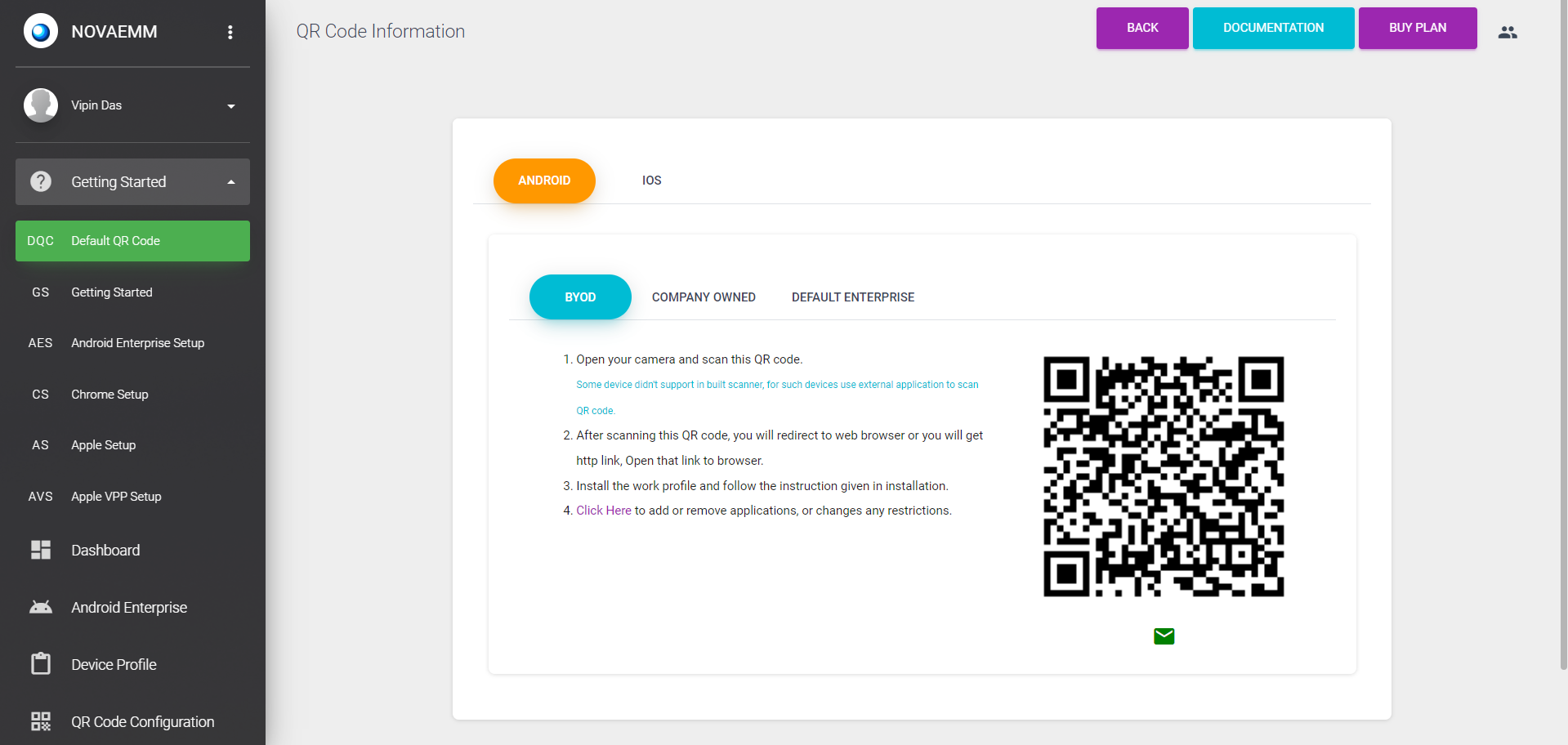Click 'Install the work profile' step
The height and width of the screenshot is (745, 1568).
tap(762, 486)
